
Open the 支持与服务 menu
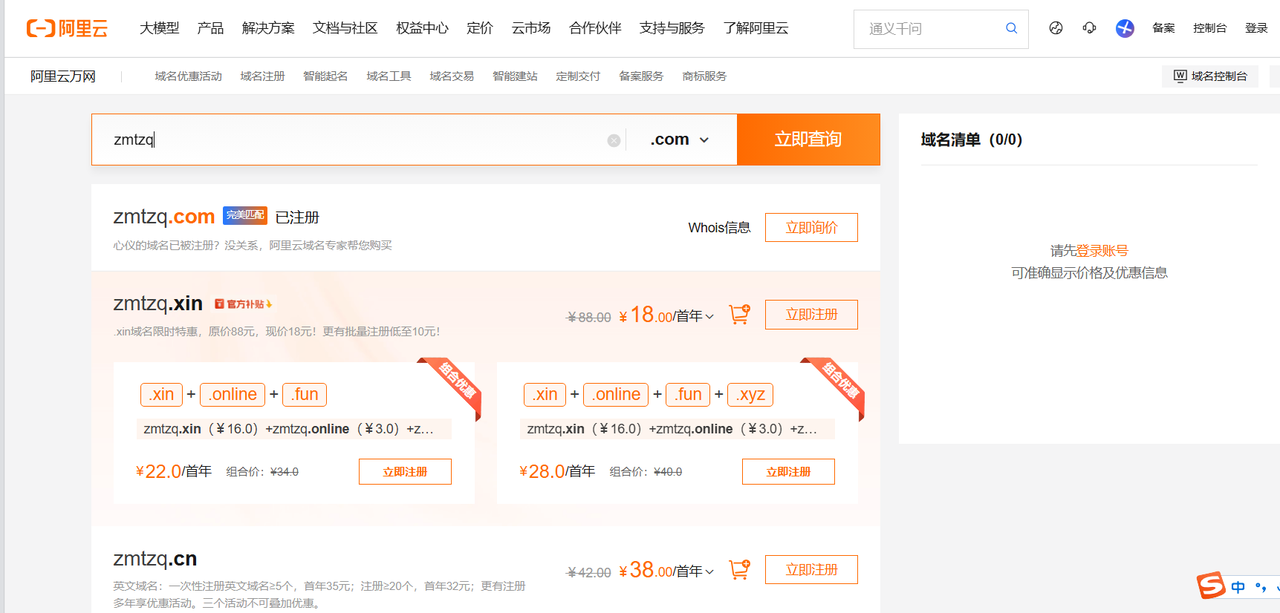coord(672,28)
